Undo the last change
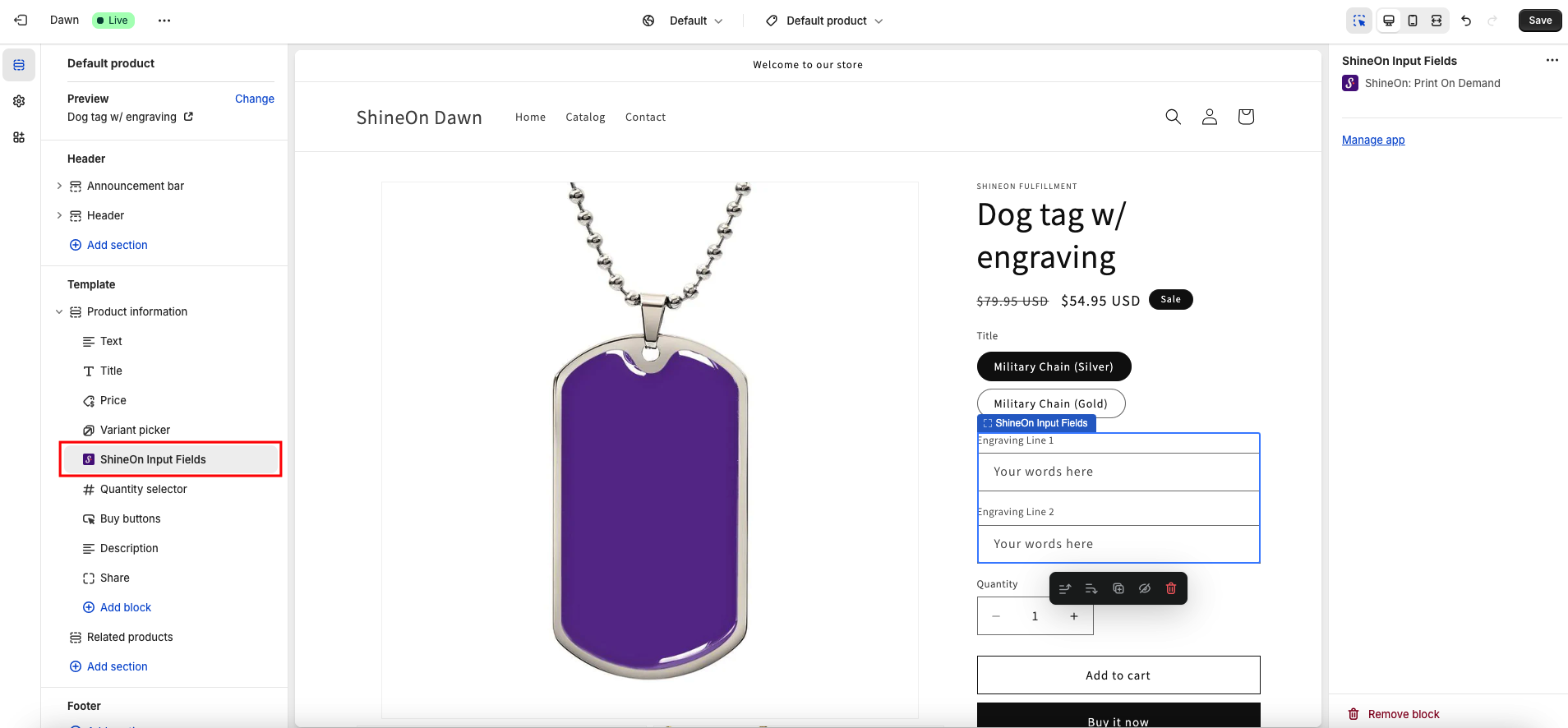Viewport: 1568px width, 728px height. [x=1466, y=21]
